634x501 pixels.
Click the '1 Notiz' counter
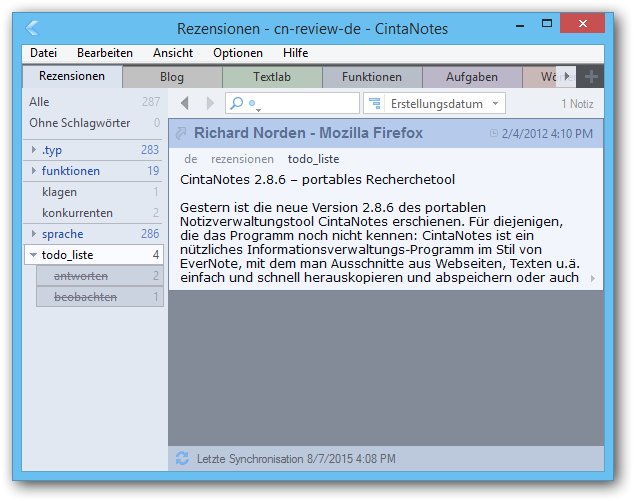coord(577,104)
